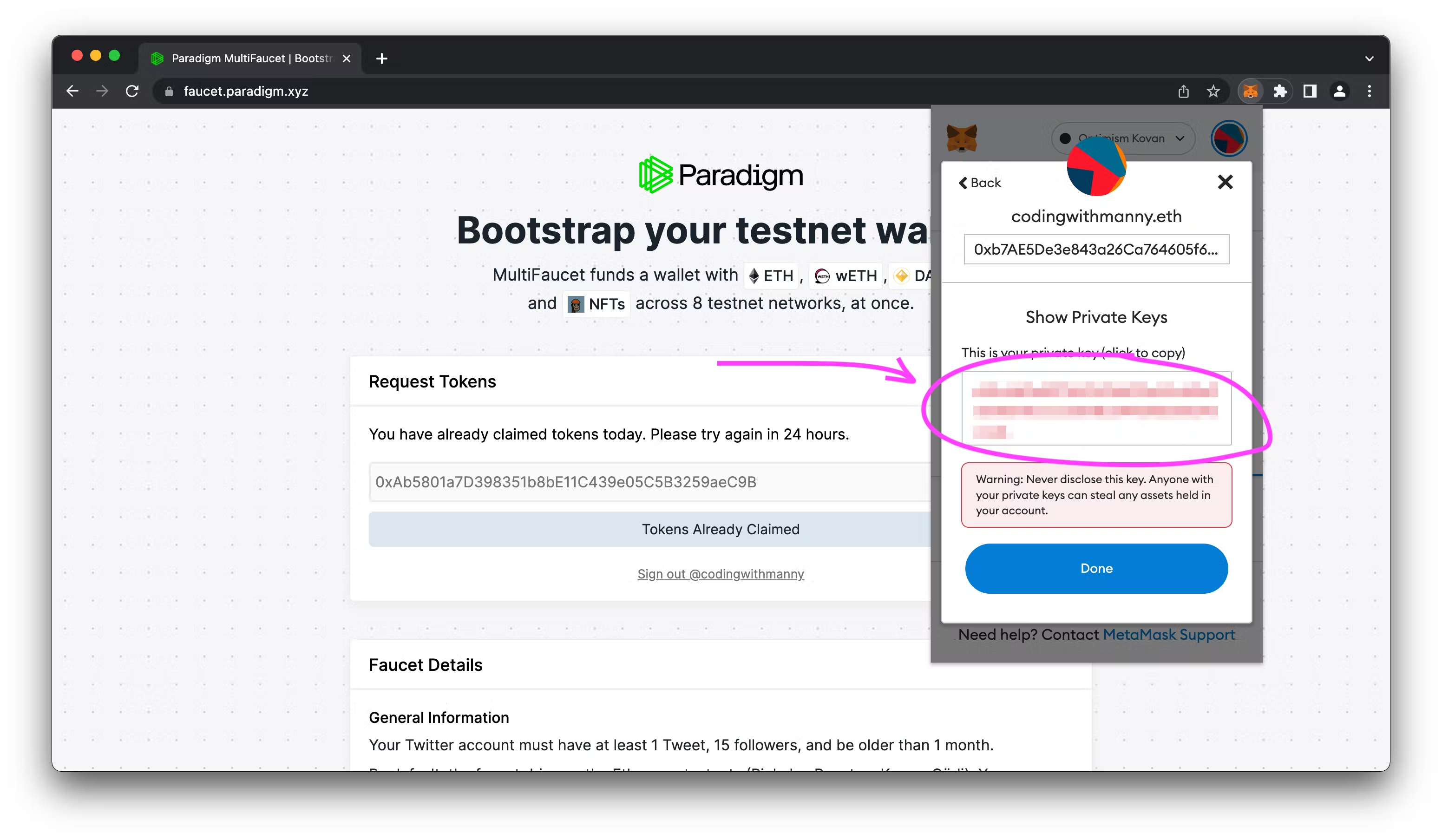The height and width of the screenshot is (840, 1442).
Task: Expand the tab search chevron
Action: point(1370,59)
